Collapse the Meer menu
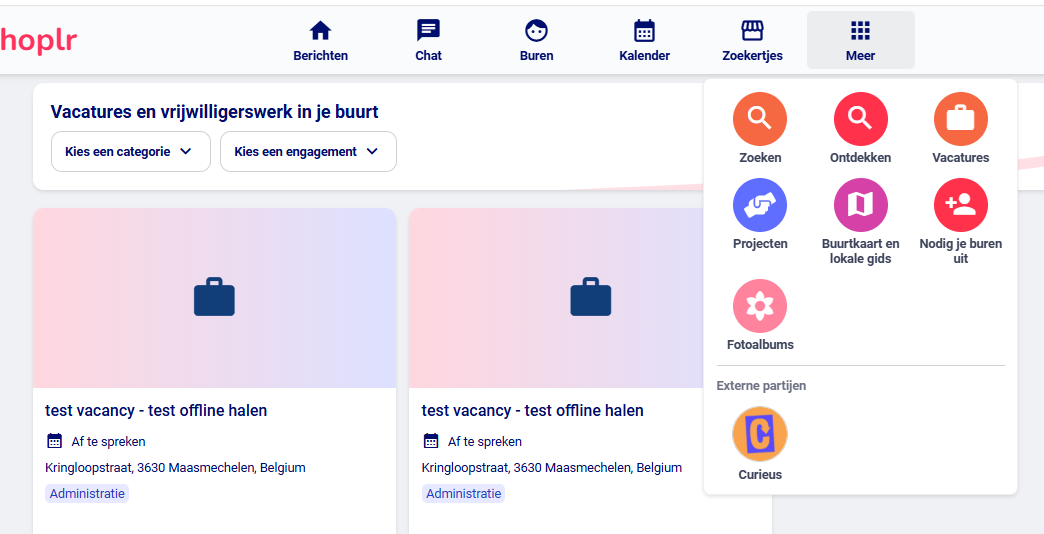Viewport: 1044px width, 534px height. pos(860,40)
